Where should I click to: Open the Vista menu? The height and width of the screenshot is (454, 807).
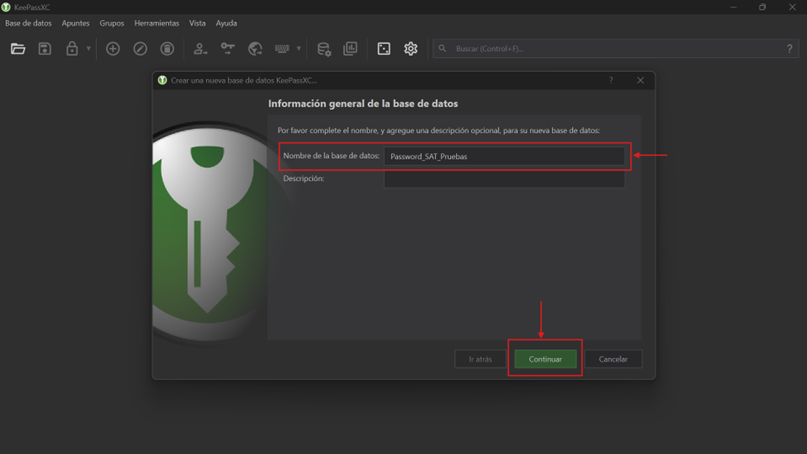click(197, 23)
